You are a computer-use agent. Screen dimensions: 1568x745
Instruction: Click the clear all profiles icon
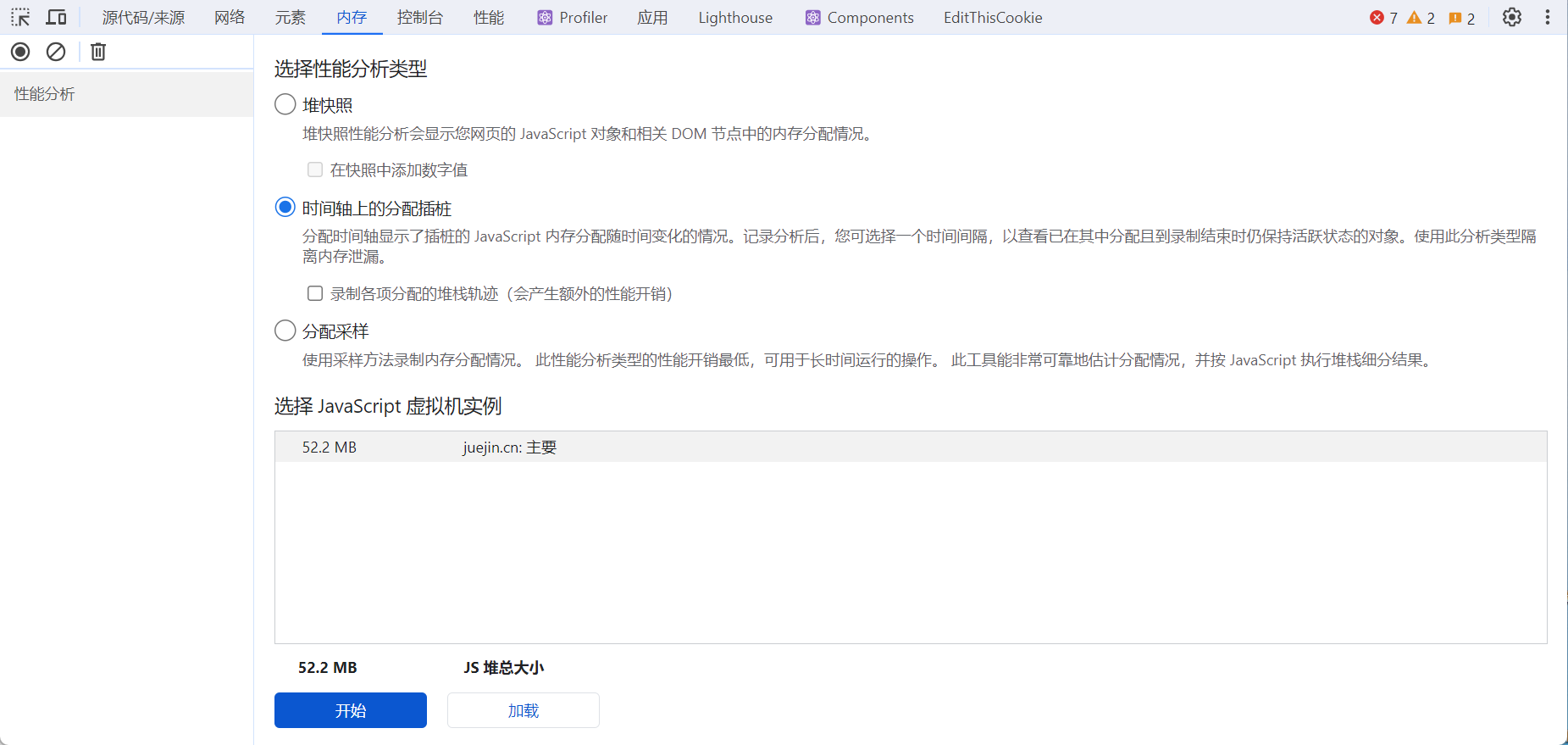(56, 52)
